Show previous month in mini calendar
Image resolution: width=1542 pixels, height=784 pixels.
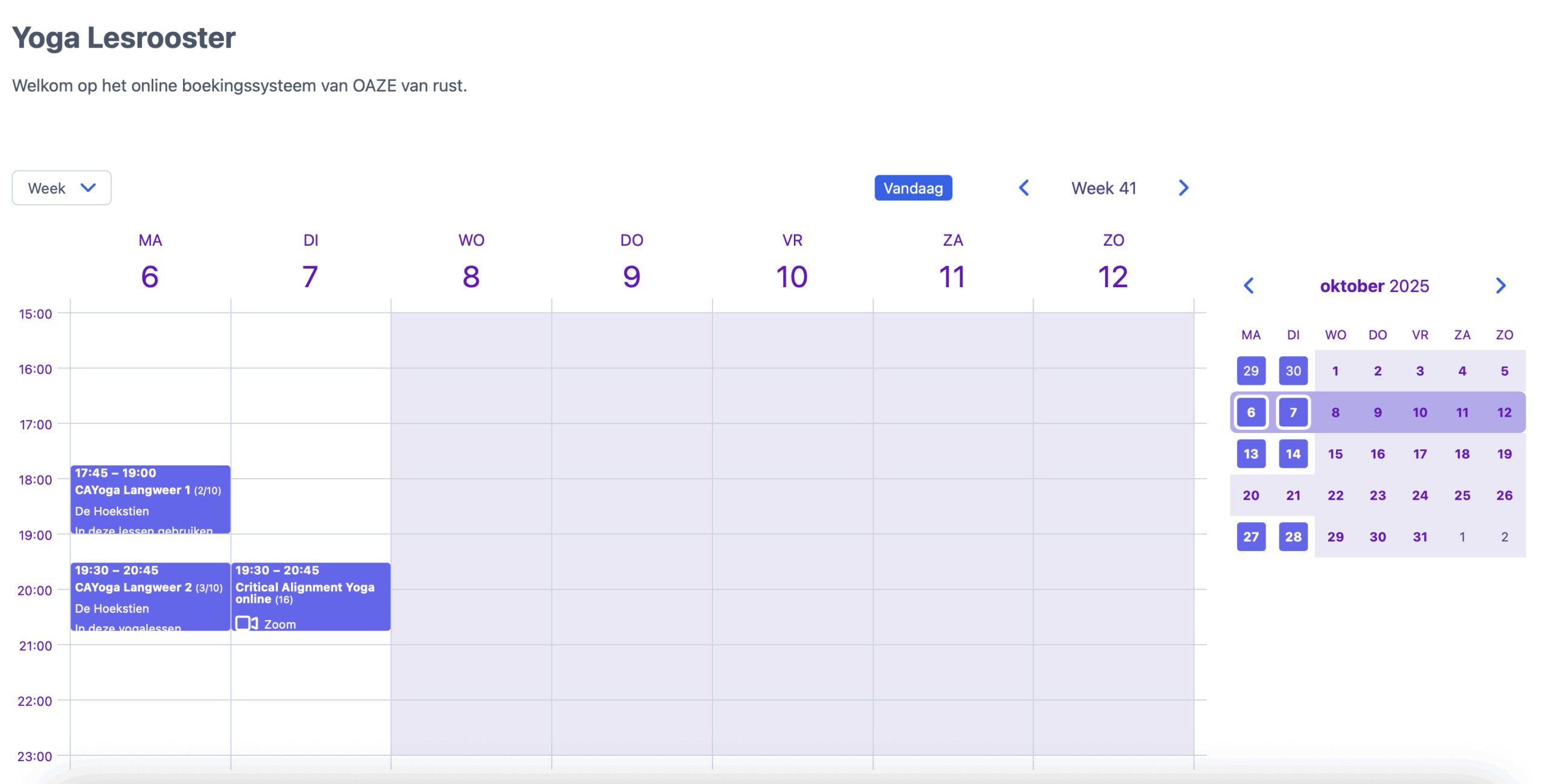(x=1249, y=285)
